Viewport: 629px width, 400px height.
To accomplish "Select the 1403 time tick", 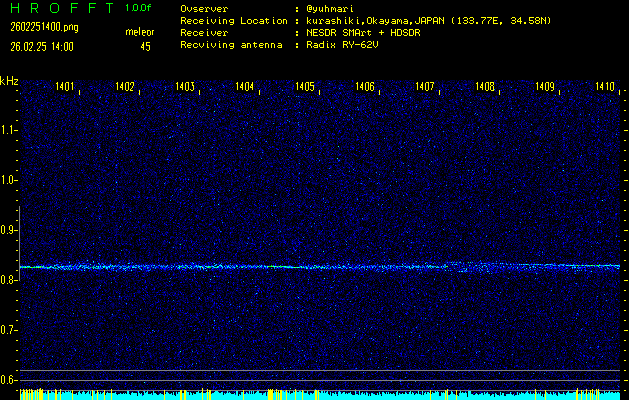I will pyautogui.click(x=185, y=88).
